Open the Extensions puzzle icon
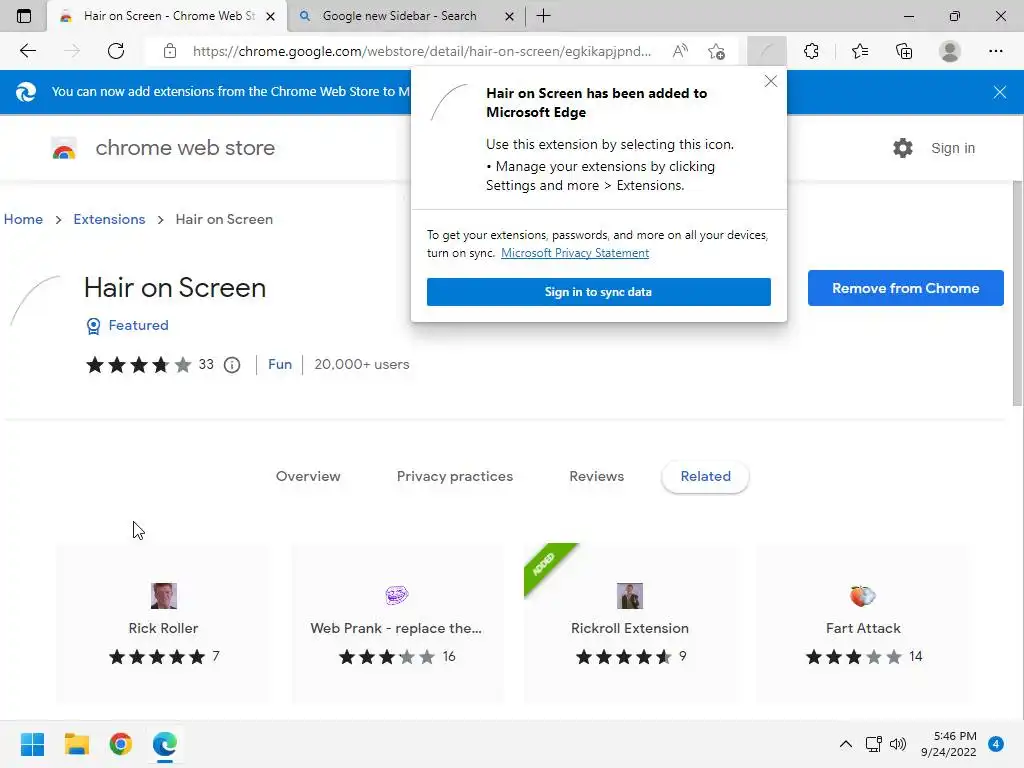 (x=811, y=51)
